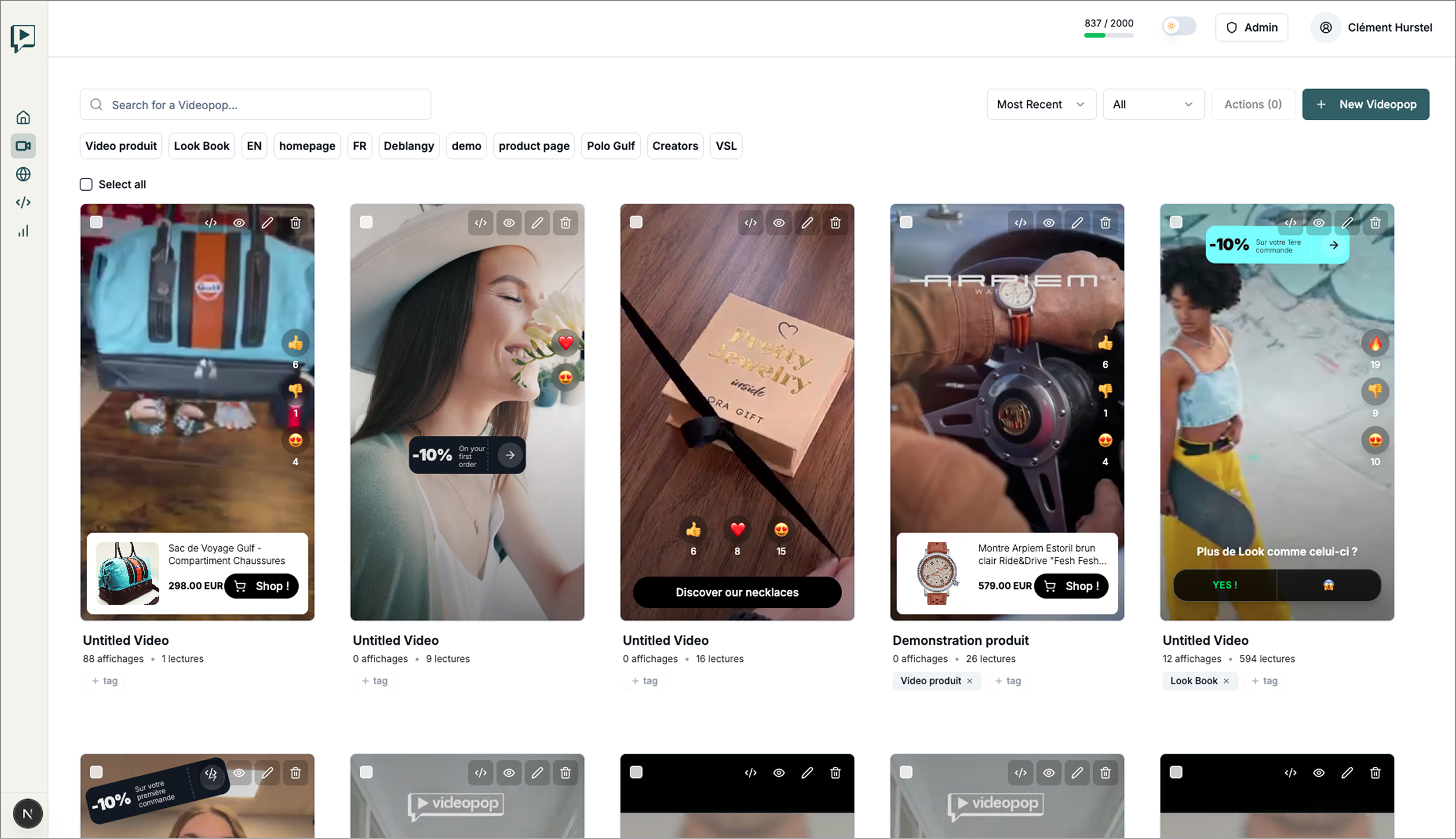Preview the woman with hat video
Screen dimensions: 1456x839
509,223
